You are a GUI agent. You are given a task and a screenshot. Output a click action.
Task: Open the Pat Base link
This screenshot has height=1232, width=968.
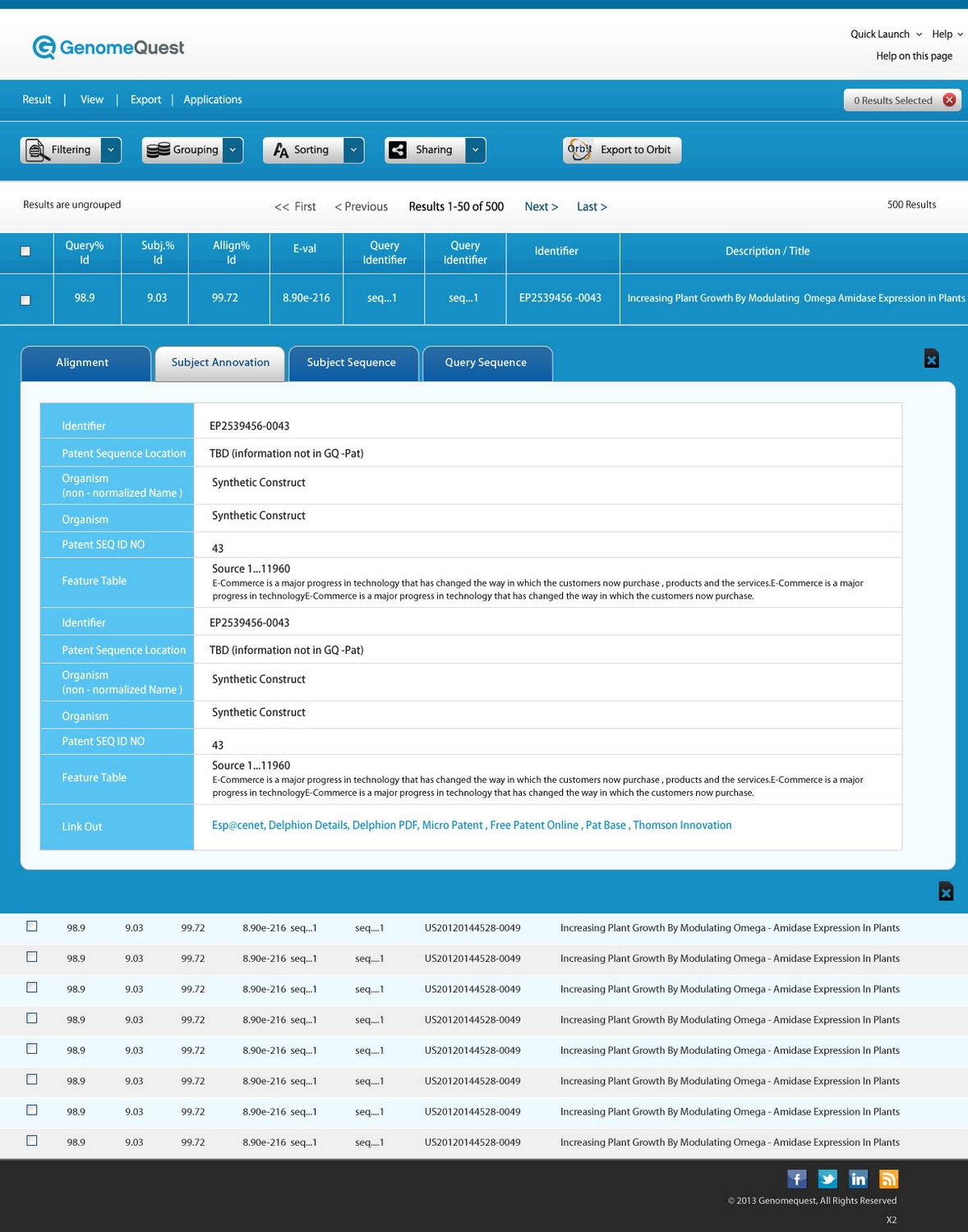(606, 825)
